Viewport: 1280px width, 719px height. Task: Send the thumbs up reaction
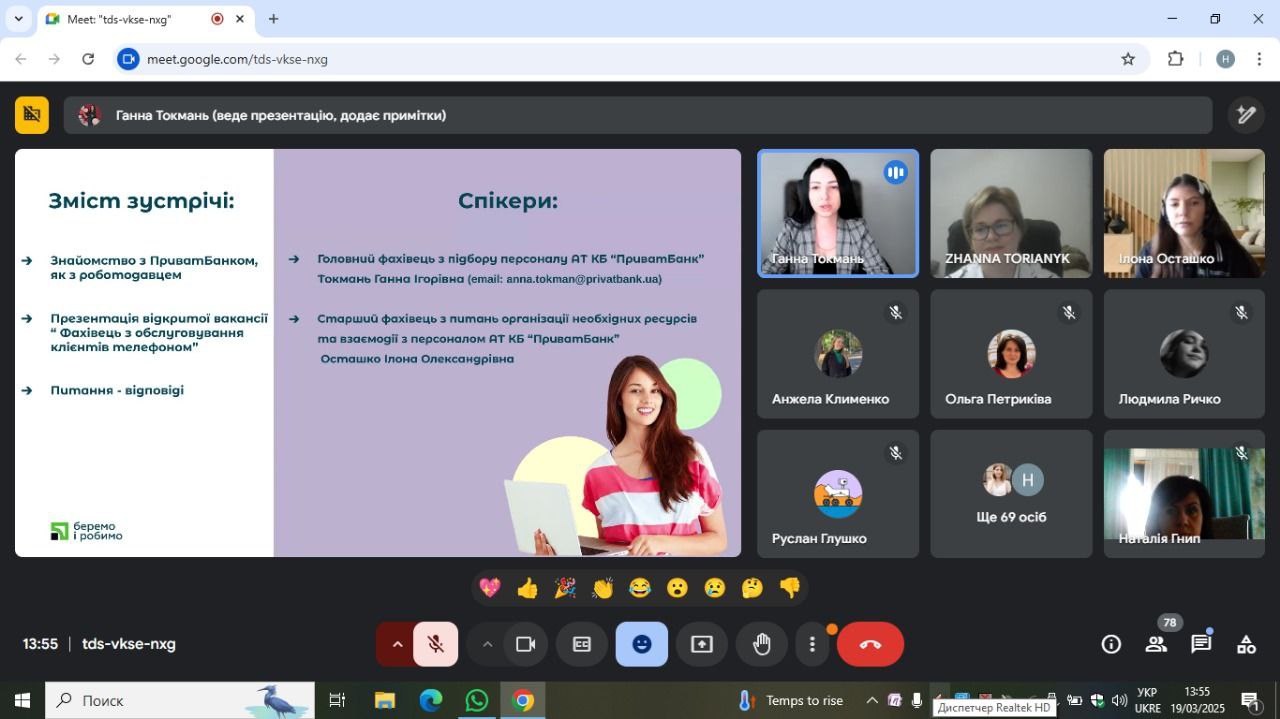coord(528,588)
